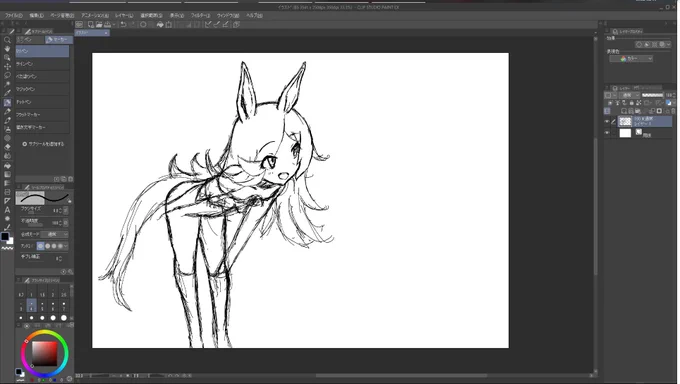
Task: Click the black main color chip in toolbar
Action: pyautogui.click(x=5, y=236)
